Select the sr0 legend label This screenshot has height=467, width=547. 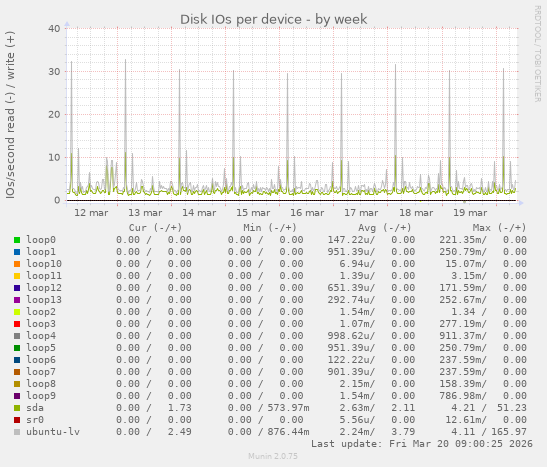[35, 420]
